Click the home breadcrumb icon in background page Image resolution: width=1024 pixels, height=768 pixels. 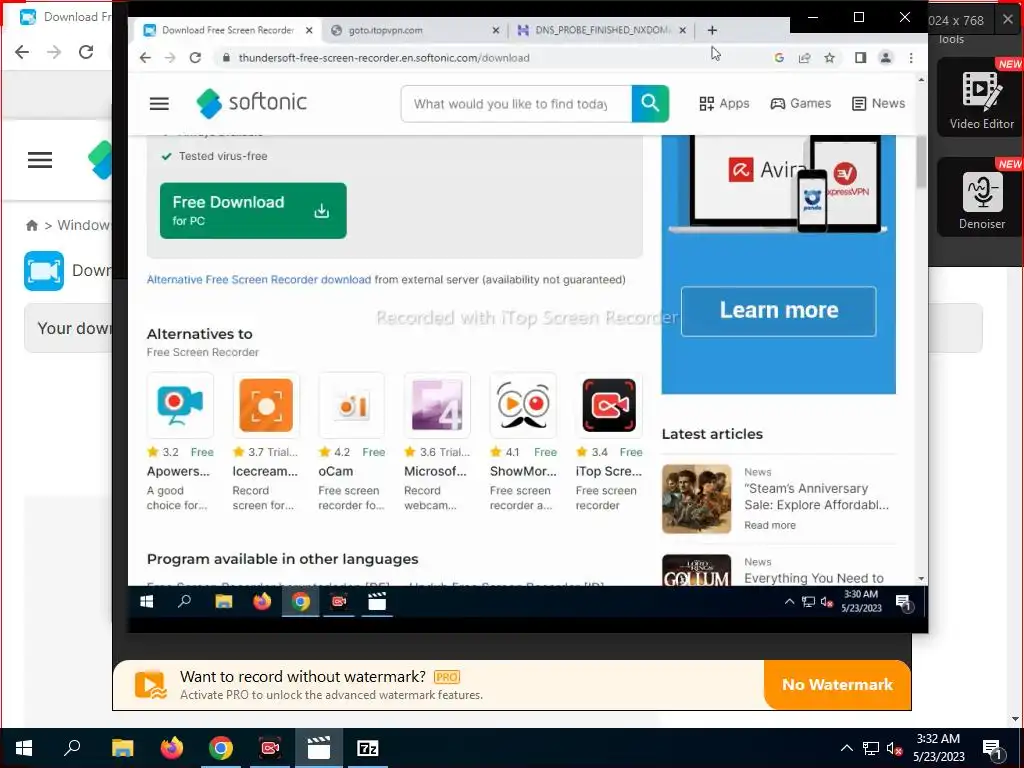pos(31,225)
